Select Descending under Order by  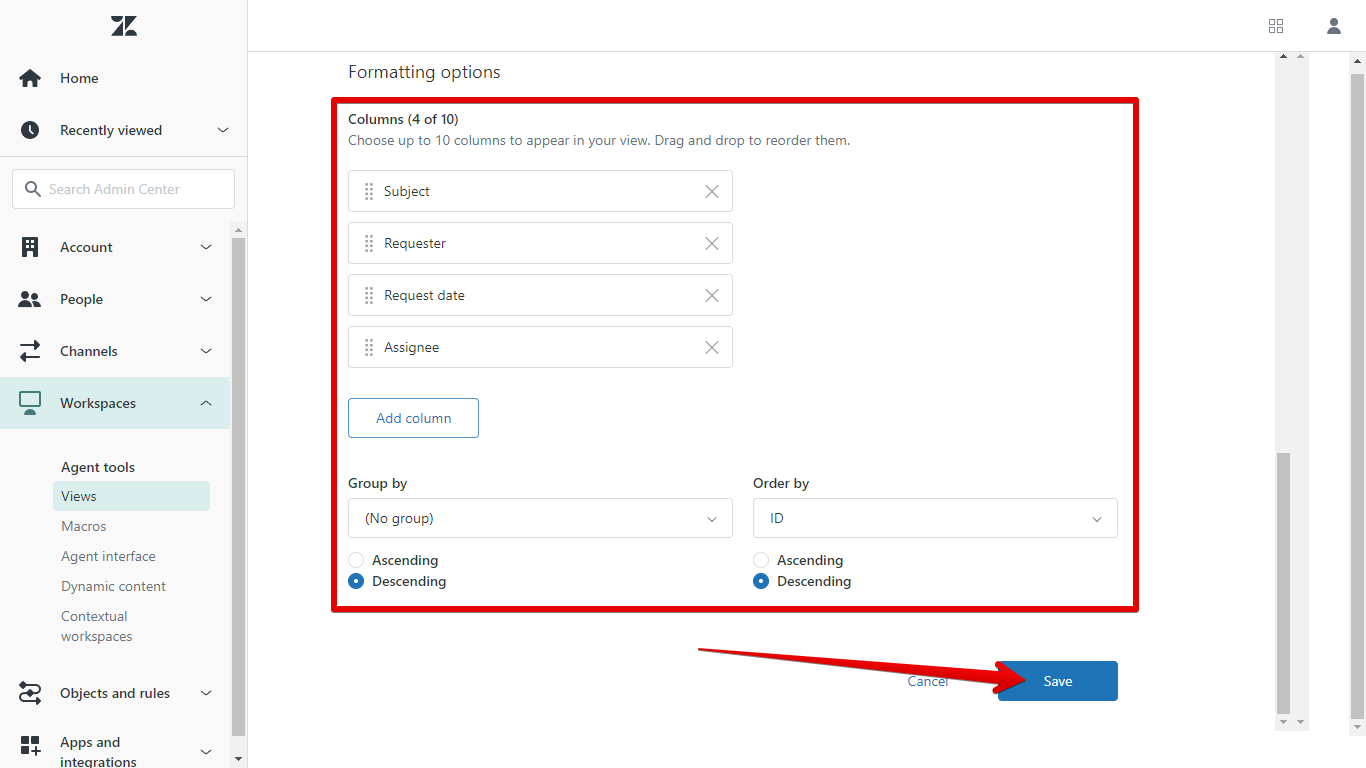point(761,581)
